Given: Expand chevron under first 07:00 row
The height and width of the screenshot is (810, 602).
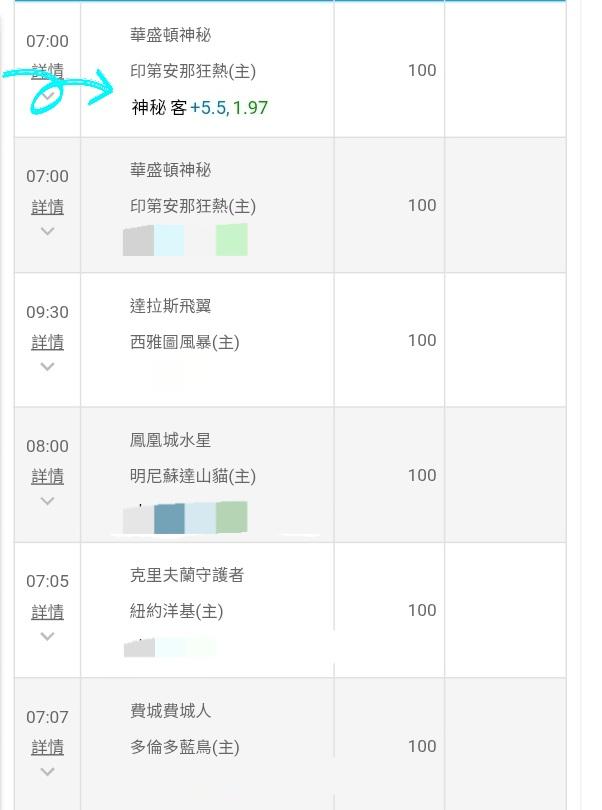Looking at the screenshot, I should pyautogui.click(x=48, y=96).
